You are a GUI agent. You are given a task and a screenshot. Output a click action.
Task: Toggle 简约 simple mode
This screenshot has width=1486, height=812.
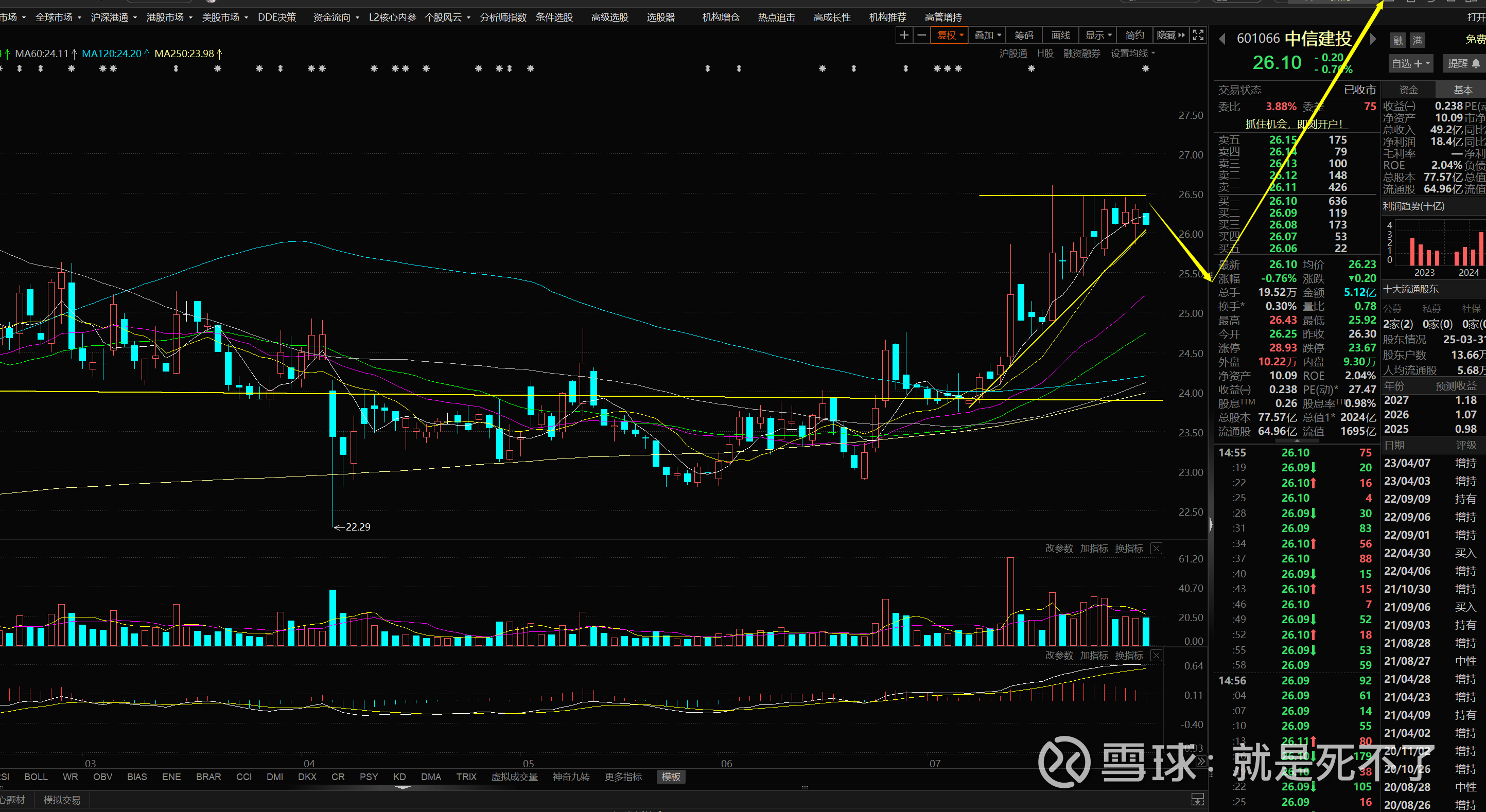[x=1134, y=35]
